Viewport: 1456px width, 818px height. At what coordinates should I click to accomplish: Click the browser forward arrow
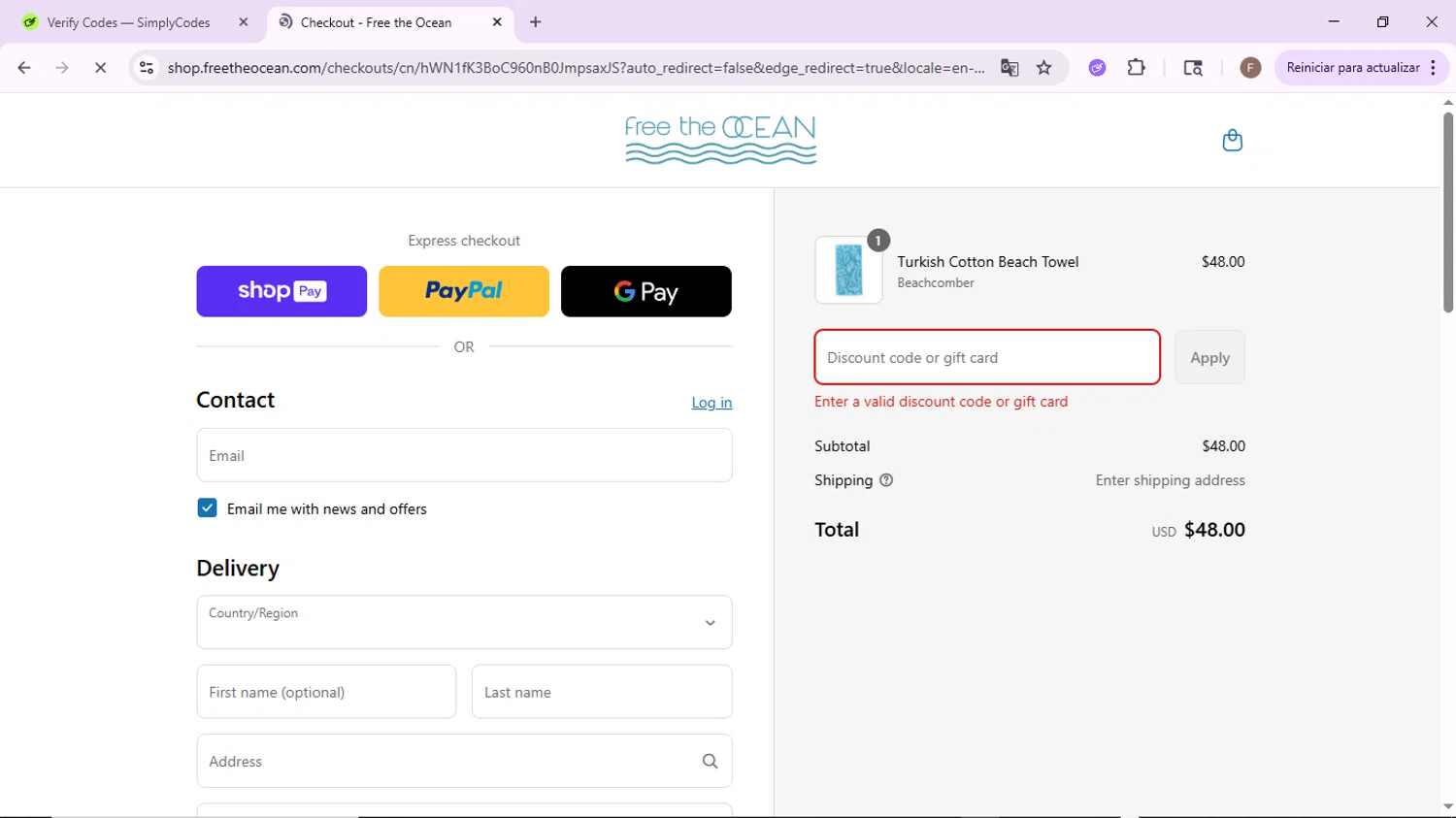click(x=62, y=68)
